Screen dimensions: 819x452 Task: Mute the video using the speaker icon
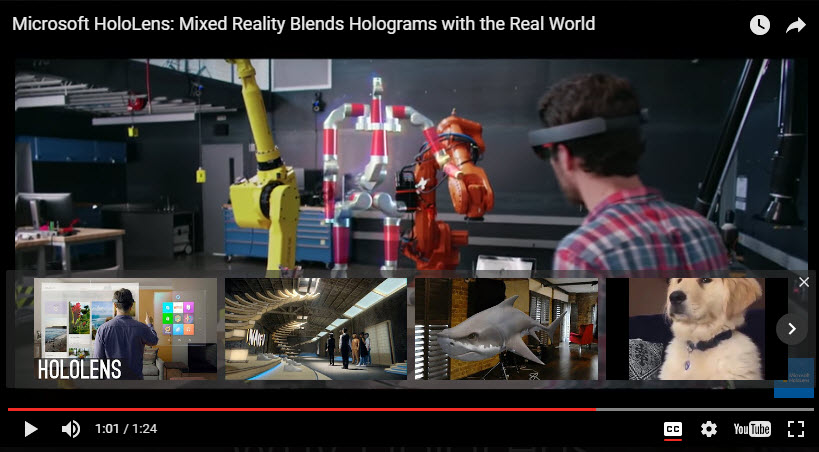coord(71,429)
